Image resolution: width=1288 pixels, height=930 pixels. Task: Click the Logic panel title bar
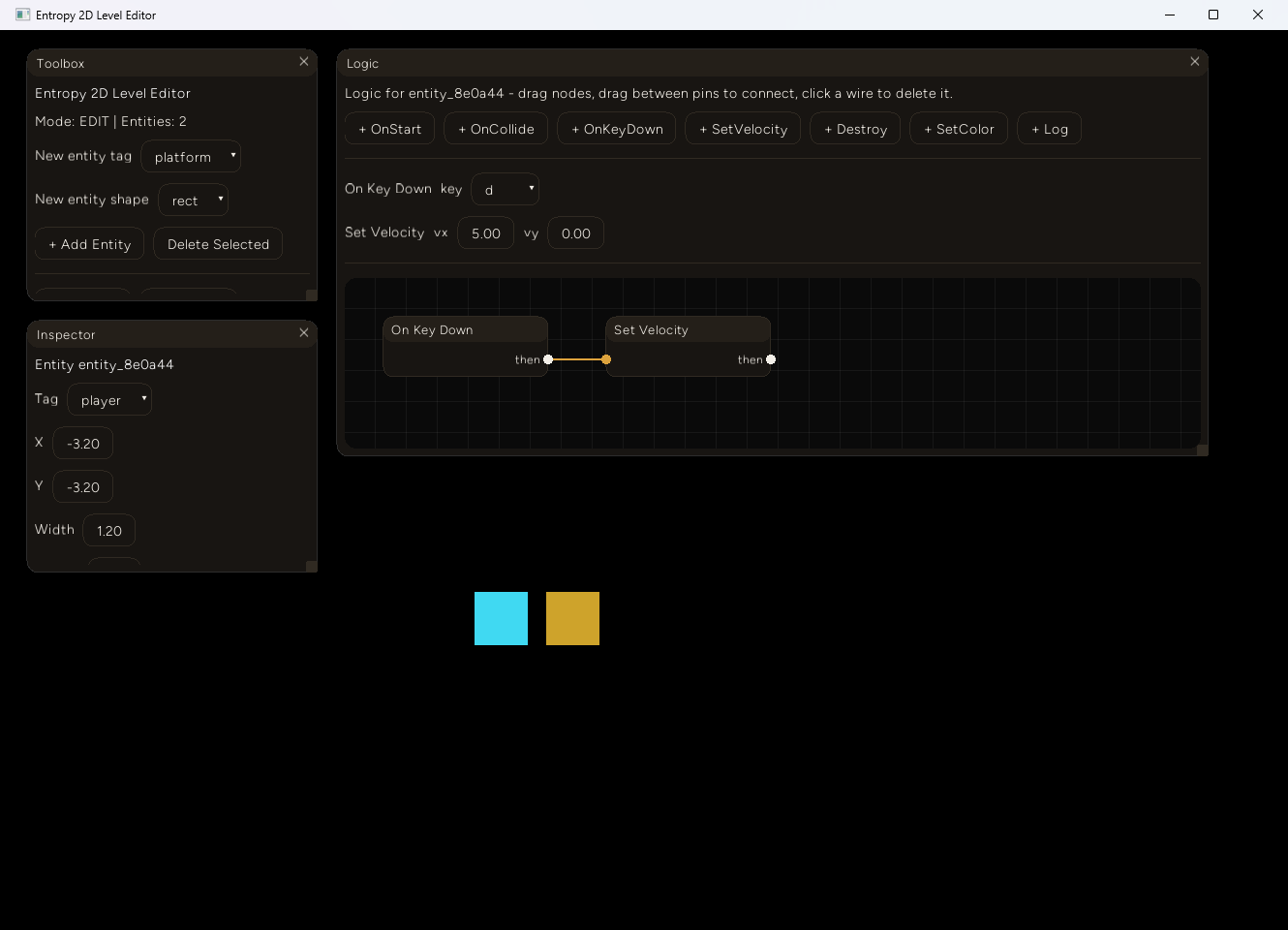pyautogui.click(x=773, y=63)
